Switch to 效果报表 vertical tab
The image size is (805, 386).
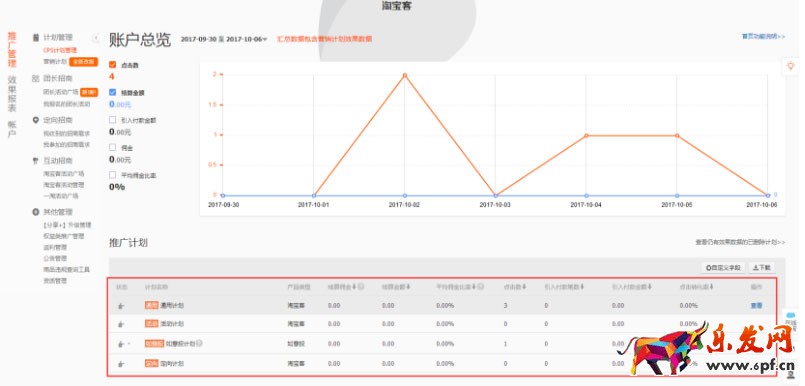pyautogui.click(x=12, y=94)
